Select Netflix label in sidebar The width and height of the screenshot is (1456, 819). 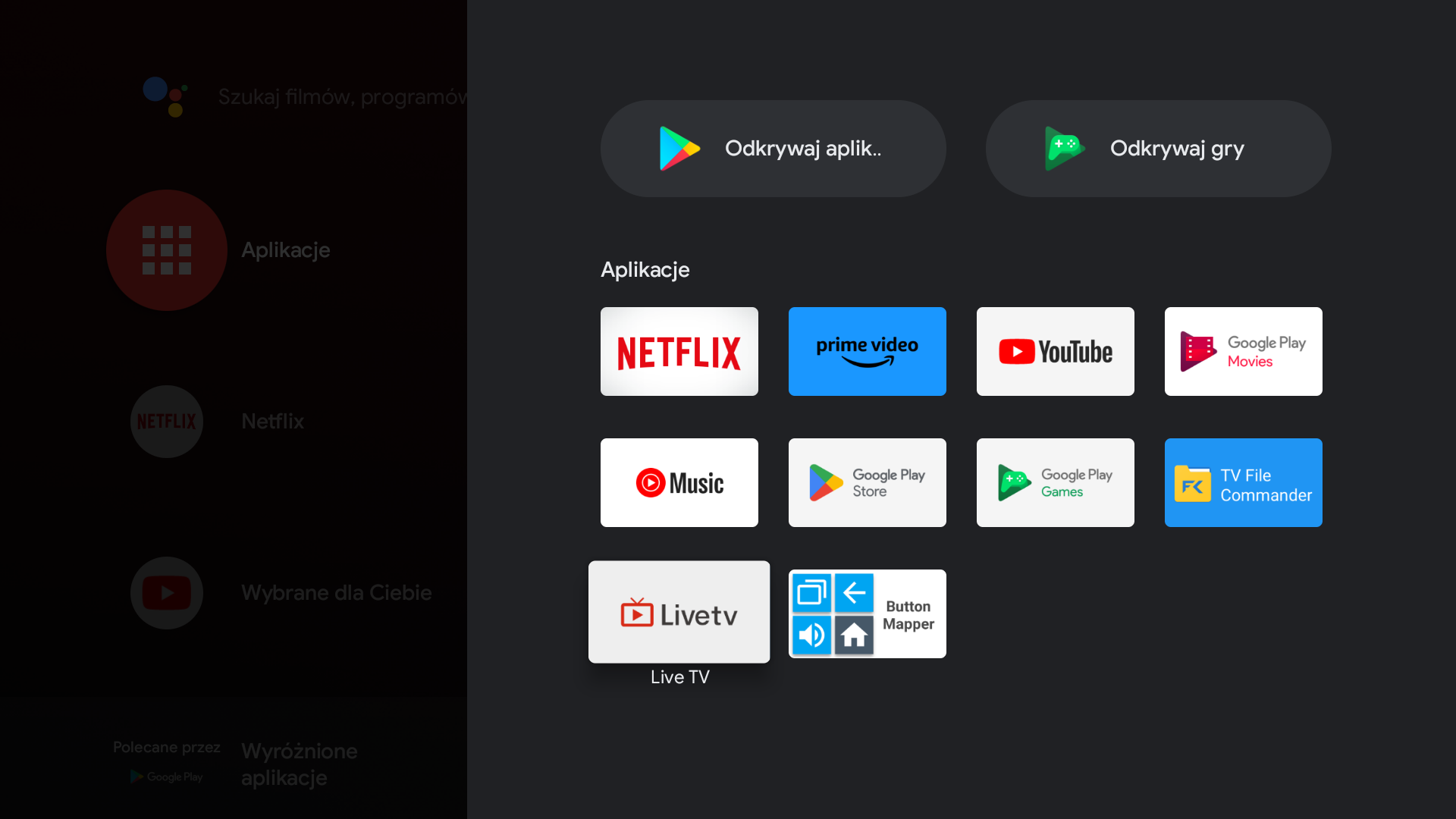click(x=272, y=422)
